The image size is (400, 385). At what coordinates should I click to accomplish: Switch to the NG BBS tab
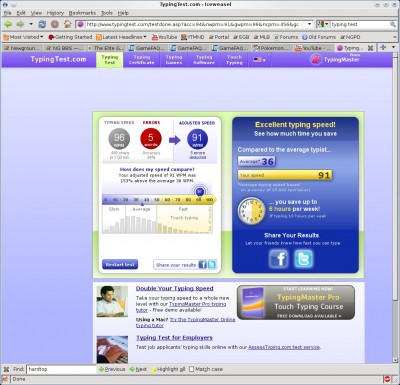64,48
